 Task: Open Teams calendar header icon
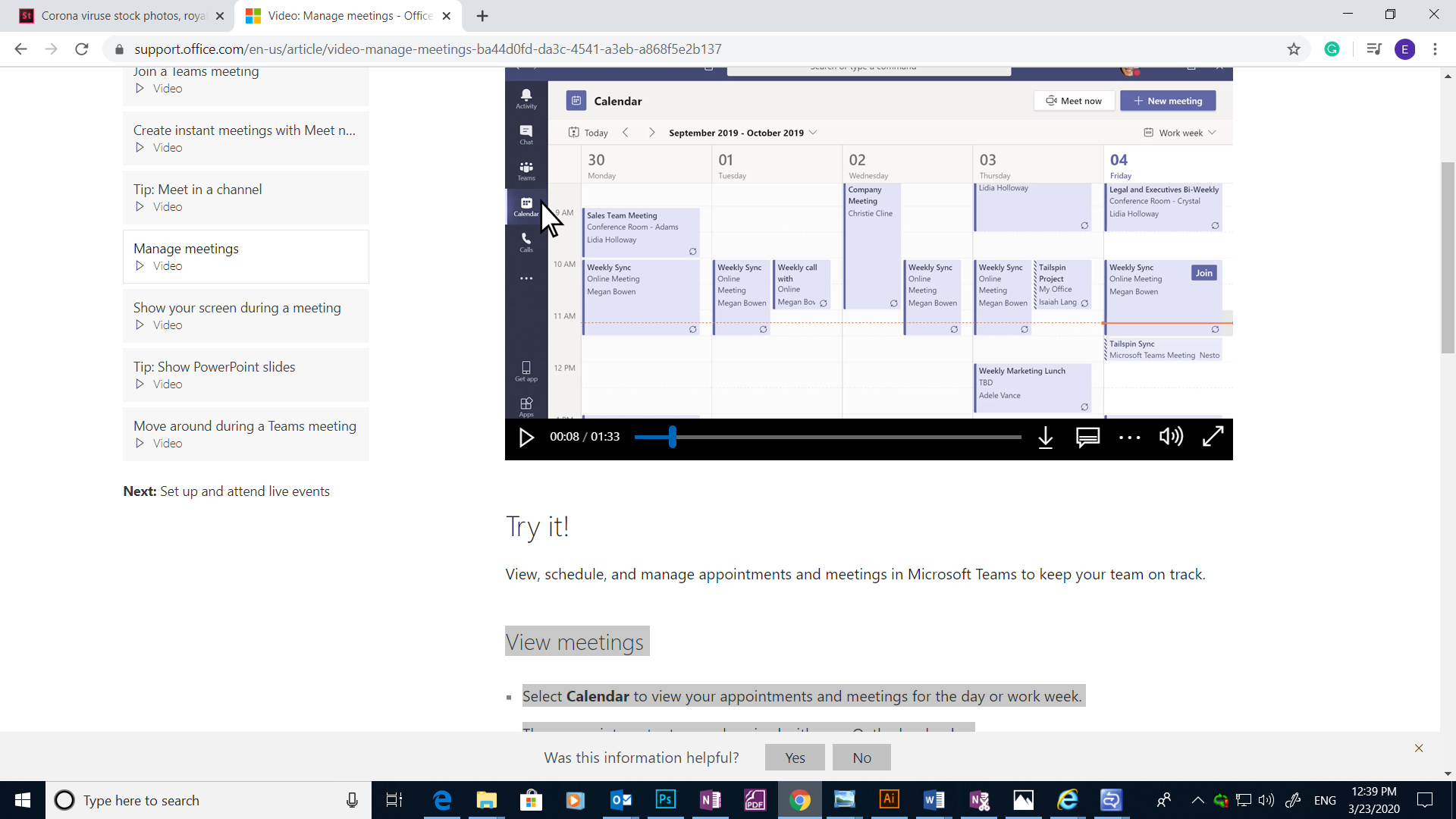pos(576,101)
